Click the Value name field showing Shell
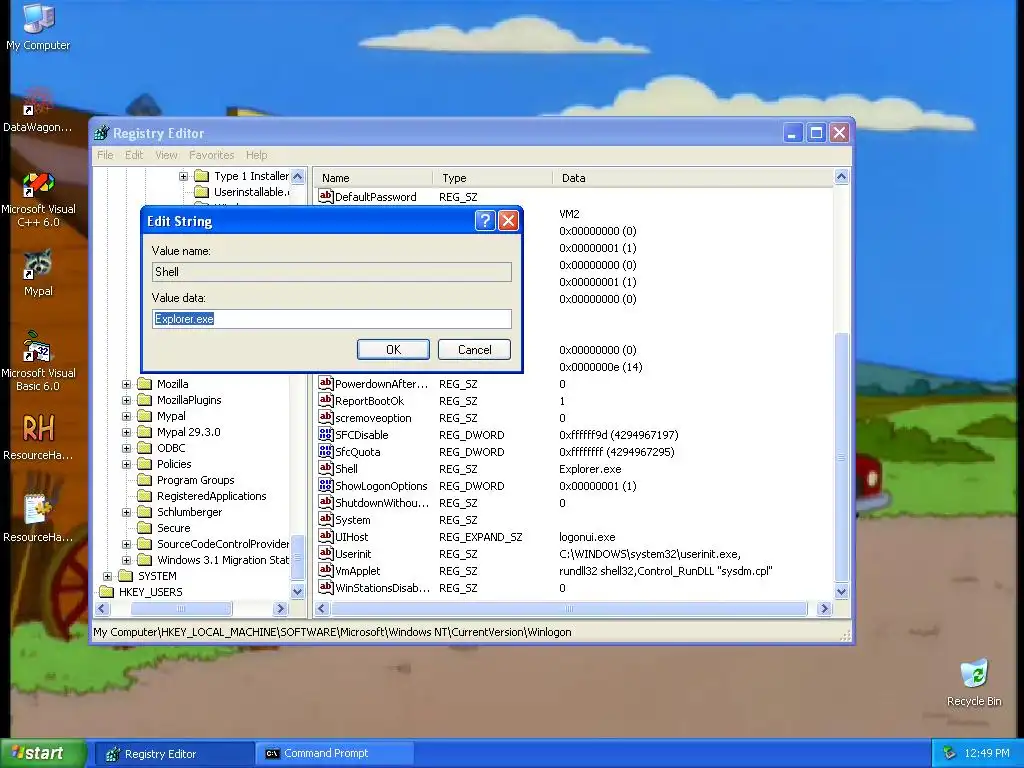Screen dimensions: 1024x768 pyautogui.click(x=332, y=272)
